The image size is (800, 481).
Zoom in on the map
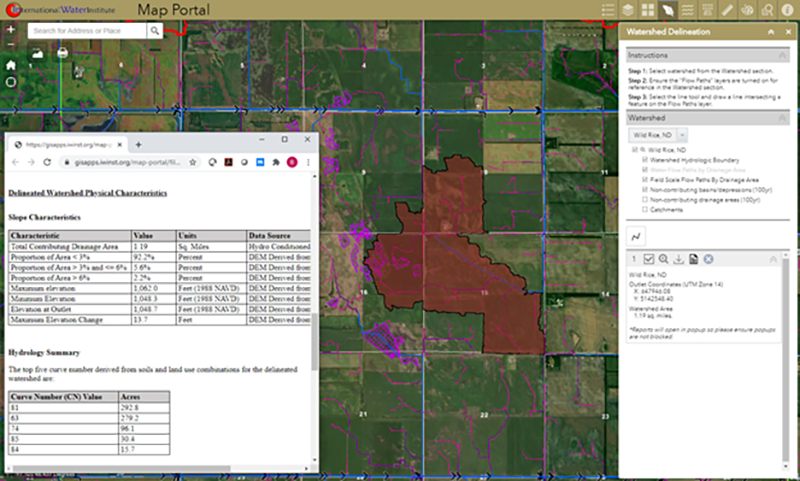10,29
